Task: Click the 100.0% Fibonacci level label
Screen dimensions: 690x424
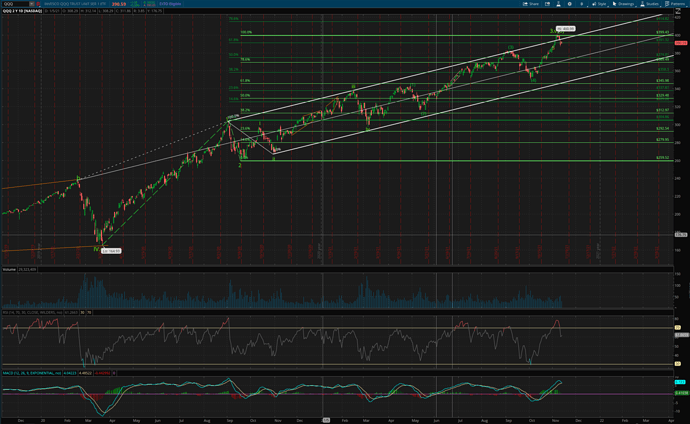Action: pyautogui.click(x=246, y=32)
